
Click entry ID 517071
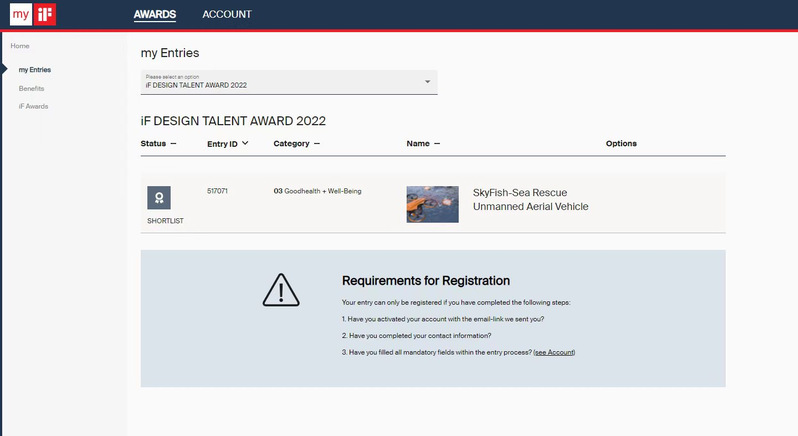pyautogui.click(x=217, y=189)
